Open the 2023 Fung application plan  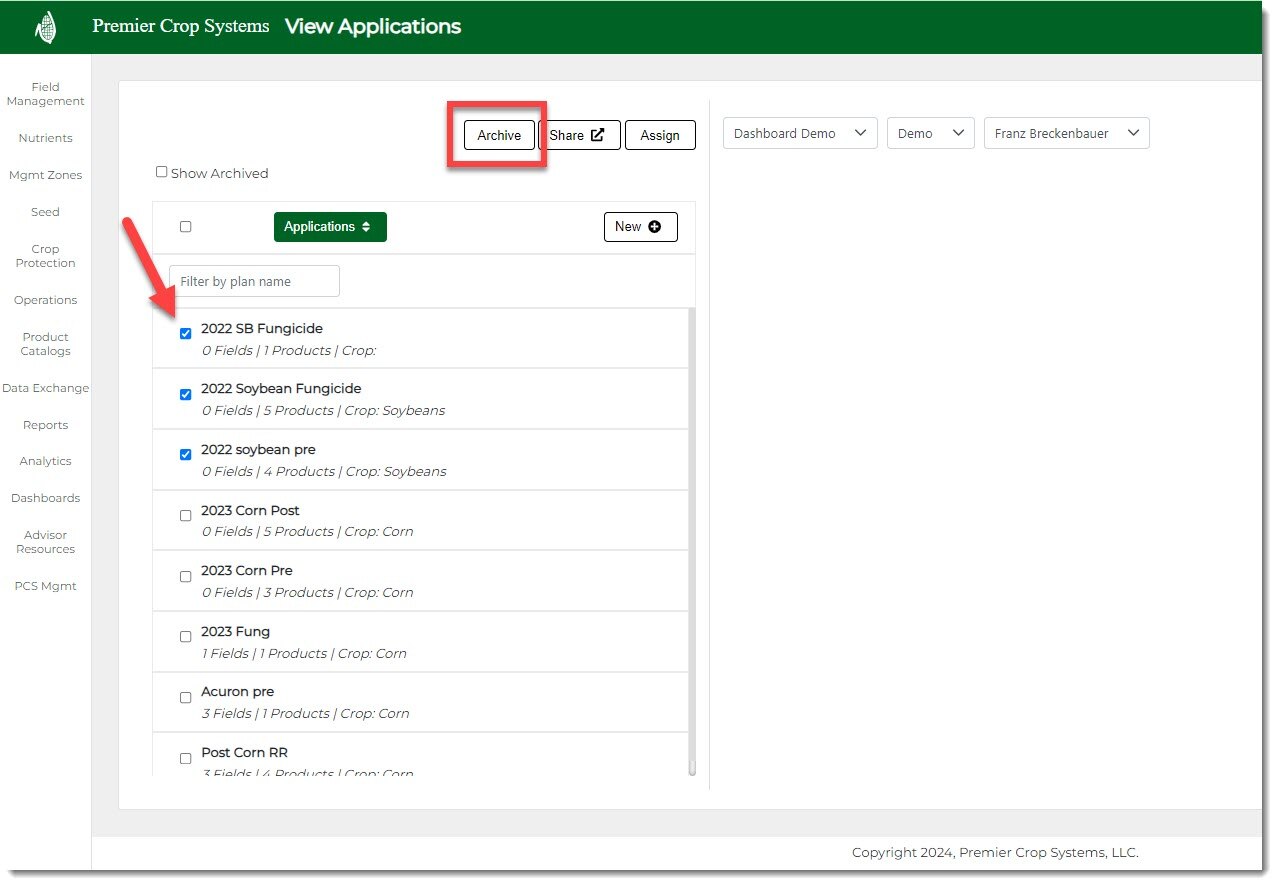[235, 631]
